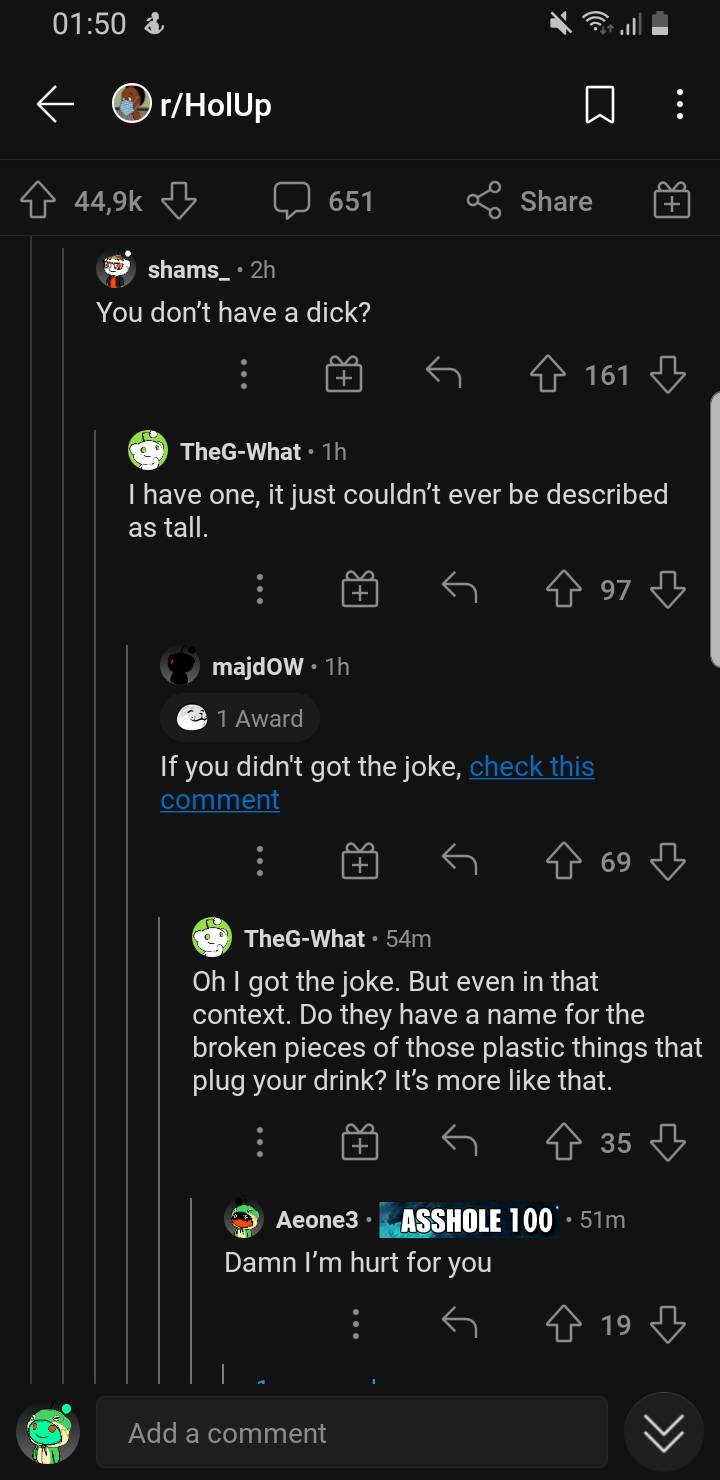Open the Share options for the post

[x=528, y=201]
